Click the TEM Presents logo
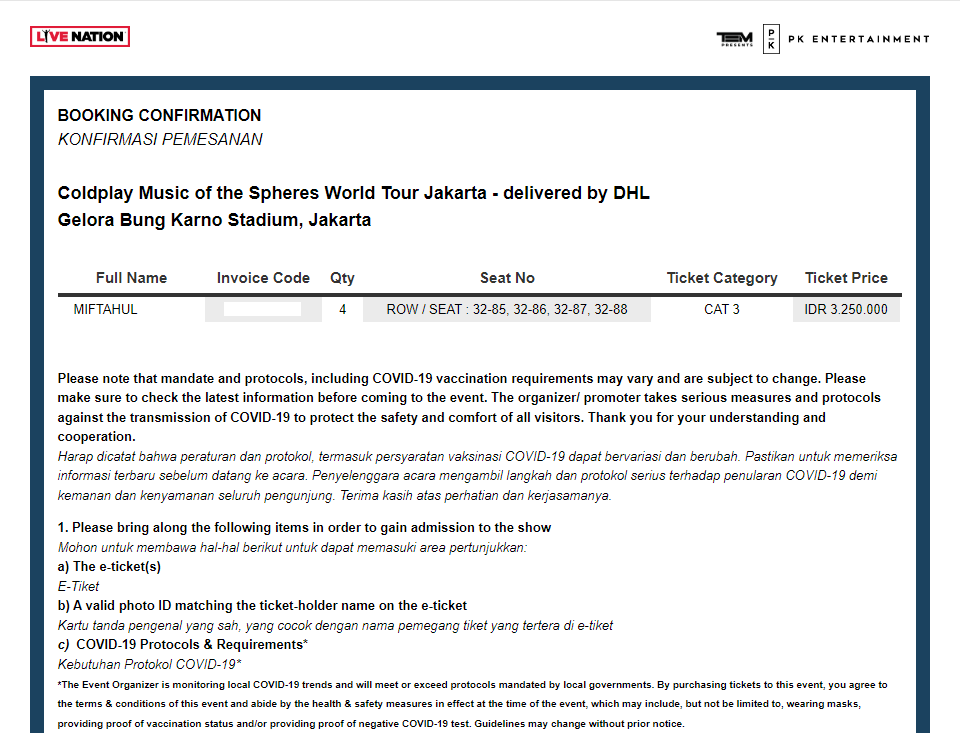The image size is (960, 733). (x=735, y=39)
